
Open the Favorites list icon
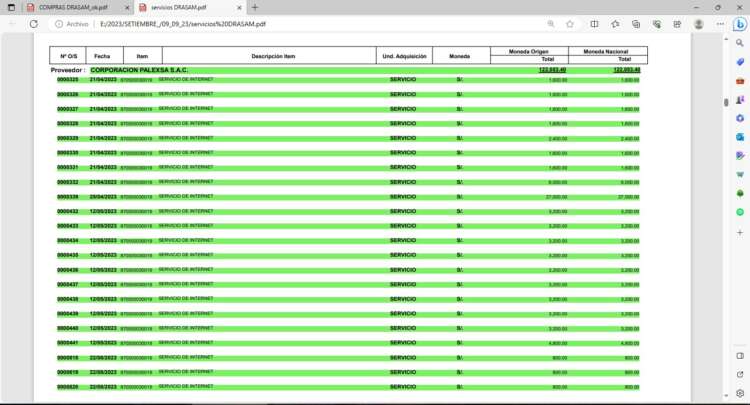tap(614, 23)
